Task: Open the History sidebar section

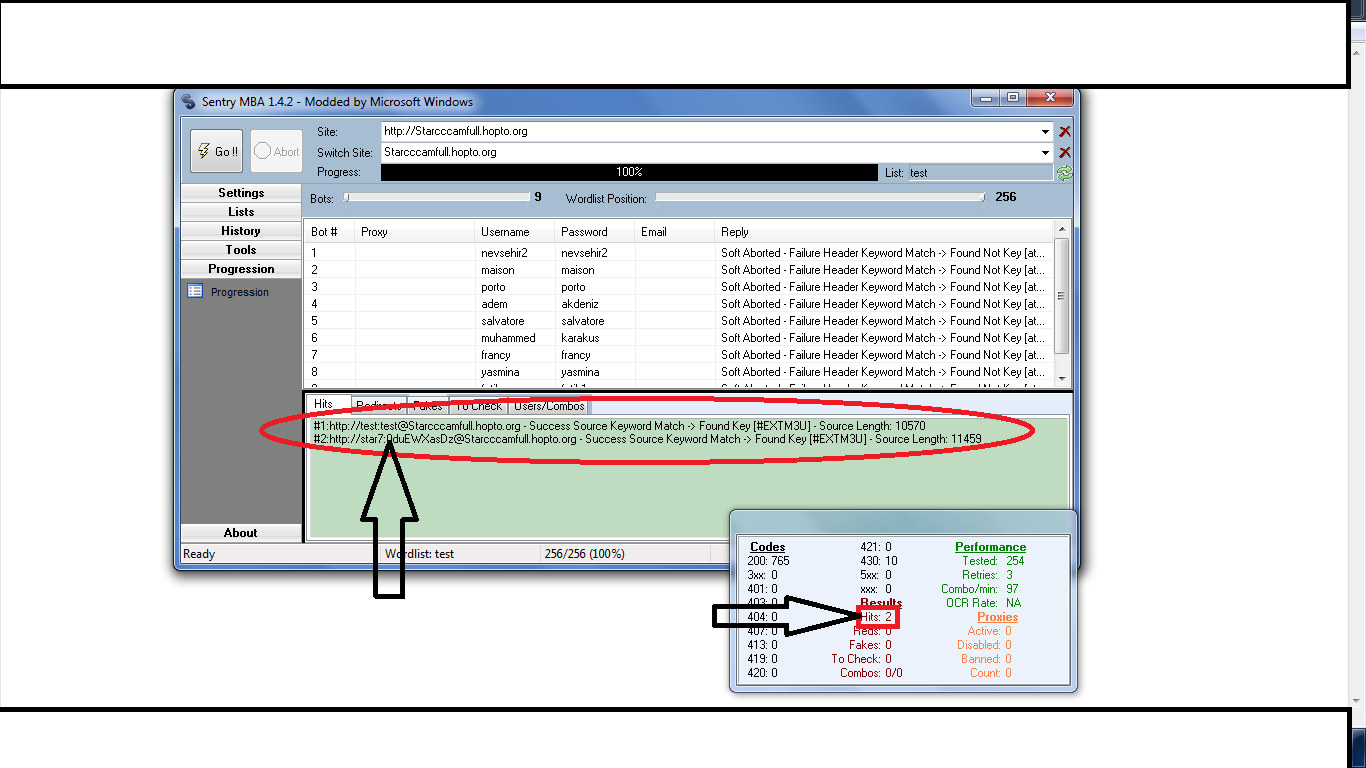Action: 241,231
